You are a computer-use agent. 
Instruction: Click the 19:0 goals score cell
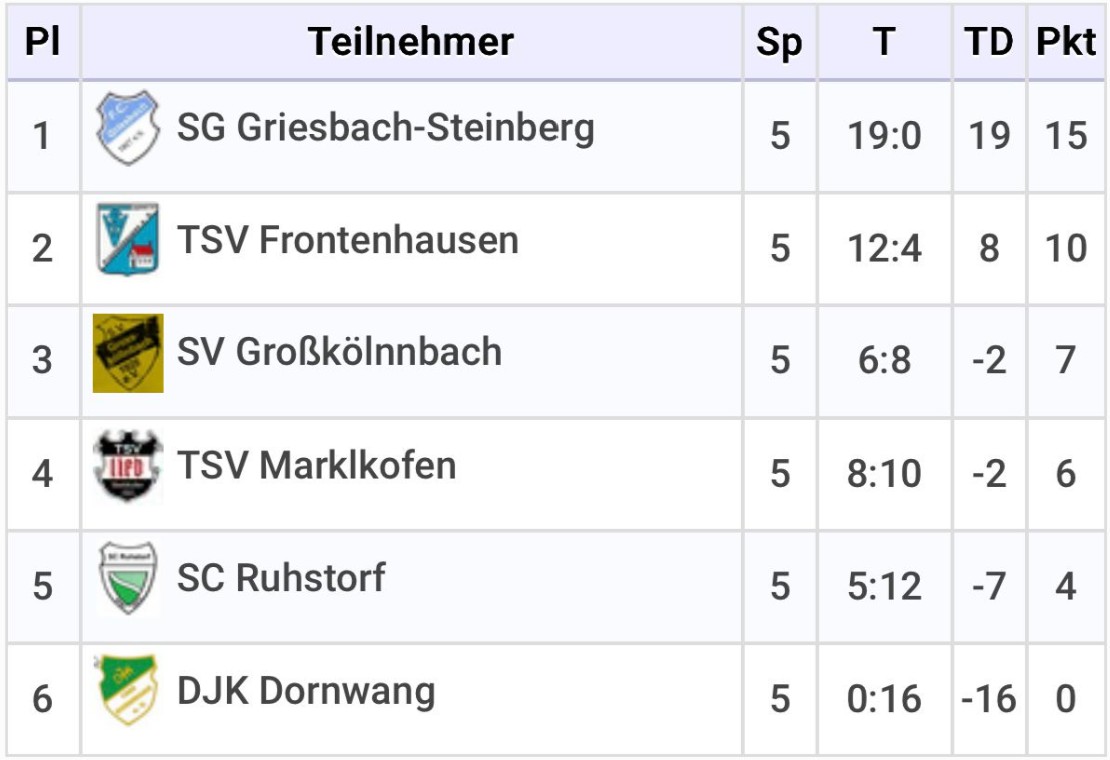(x=884, y=135)
